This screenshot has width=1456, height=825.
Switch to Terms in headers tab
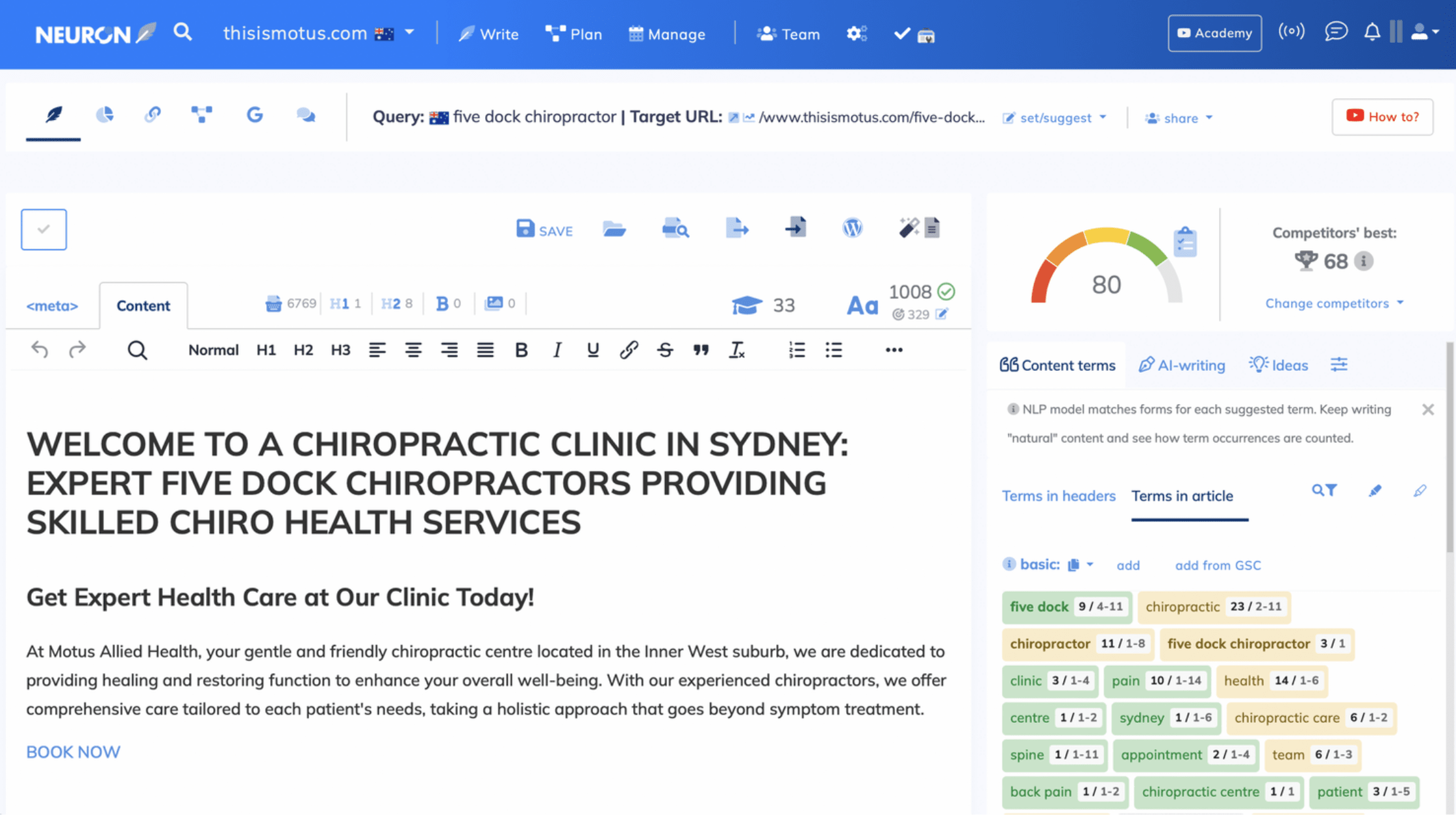[x=1059, y=496]
